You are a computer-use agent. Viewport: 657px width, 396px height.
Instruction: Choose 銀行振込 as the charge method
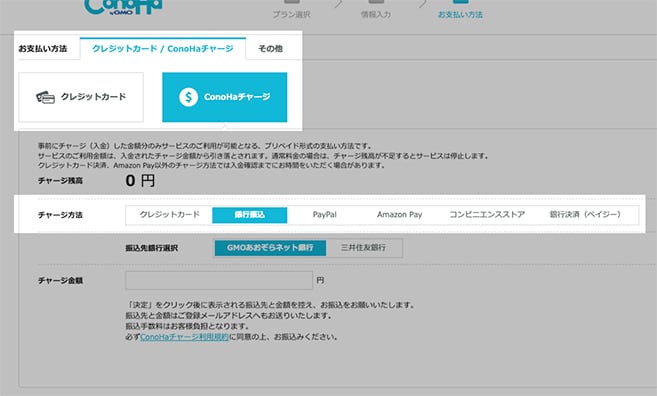250,215
